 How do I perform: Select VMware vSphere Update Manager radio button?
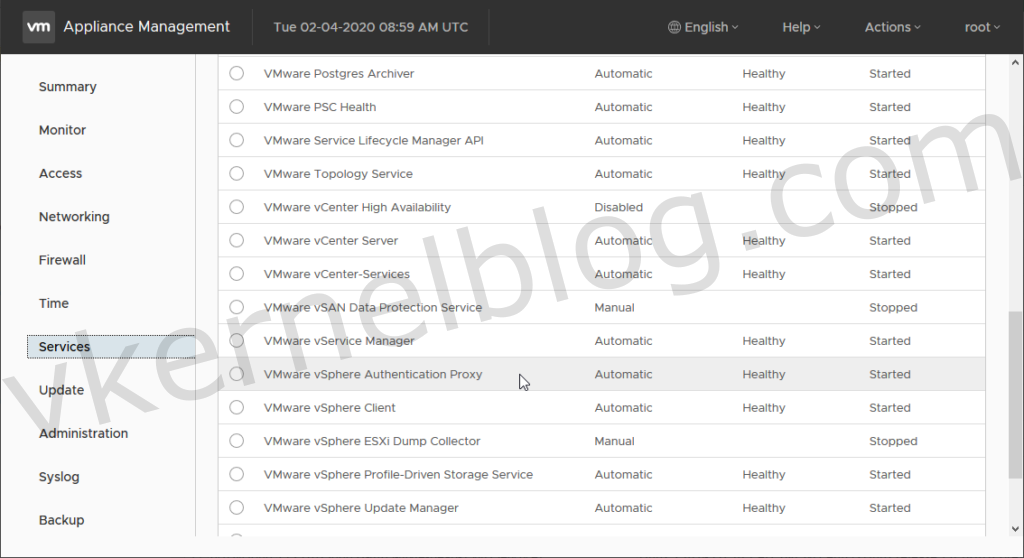click(x=236, y=507)
